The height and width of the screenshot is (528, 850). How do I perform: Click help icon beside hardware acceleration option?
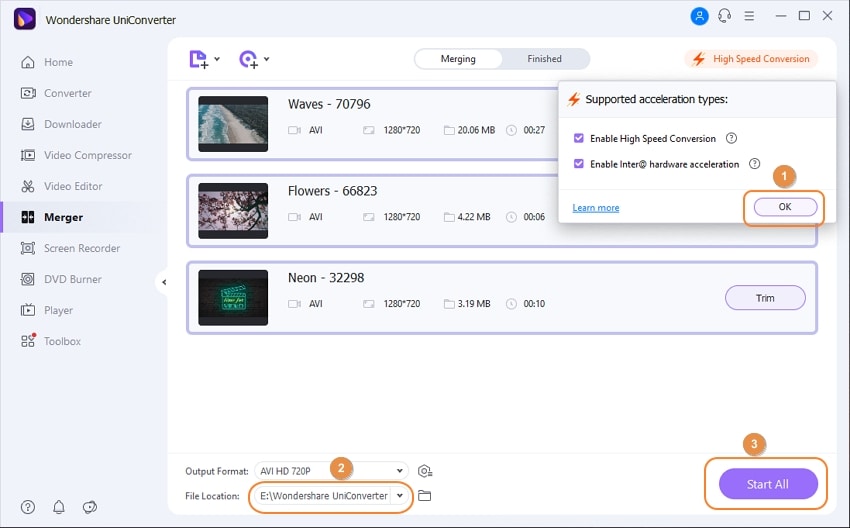pyautogui.click(x=755, y=164)
